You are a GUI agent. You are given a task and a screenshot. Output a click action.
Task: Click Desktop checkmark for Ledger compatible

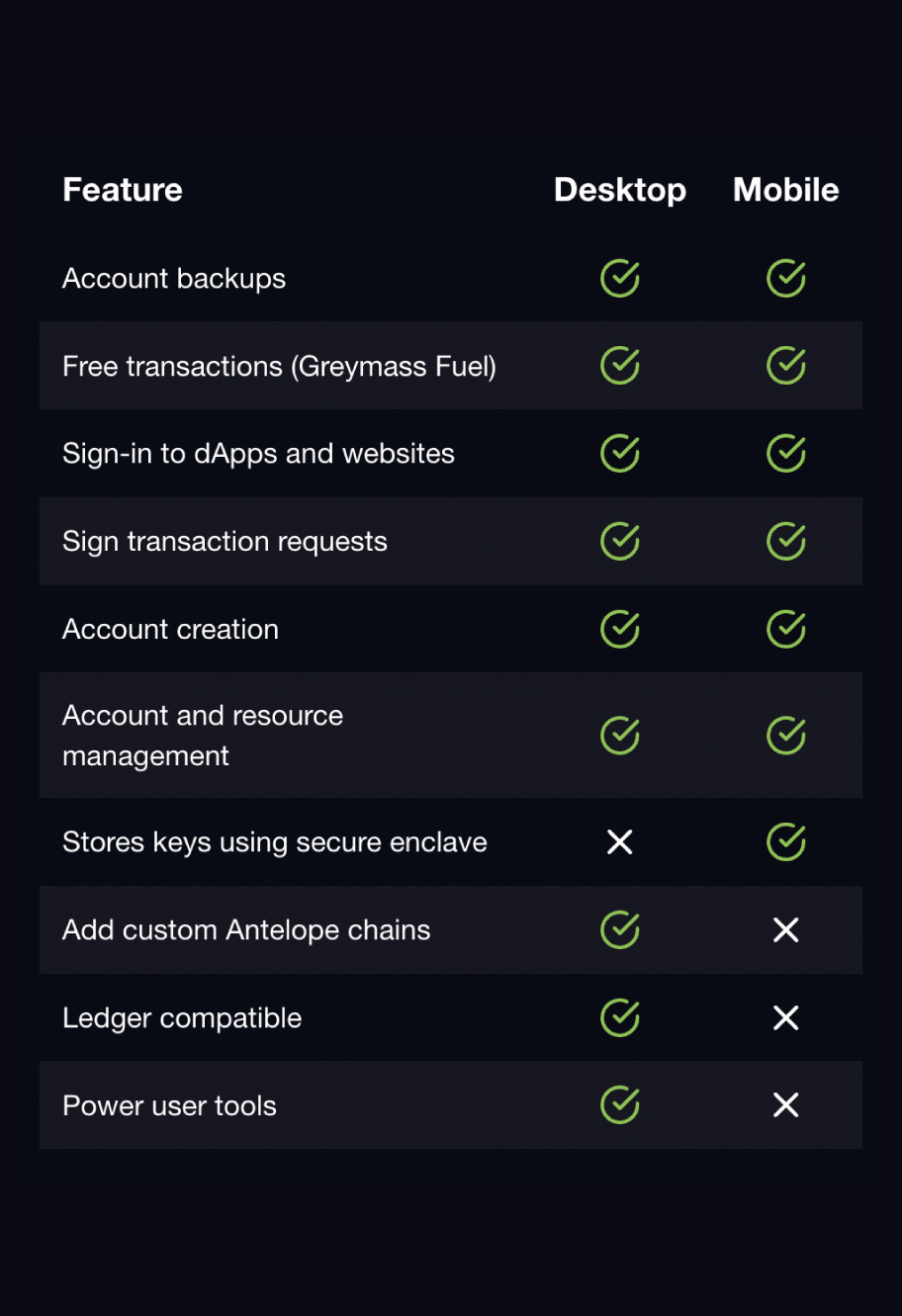tap(620, 1017)
